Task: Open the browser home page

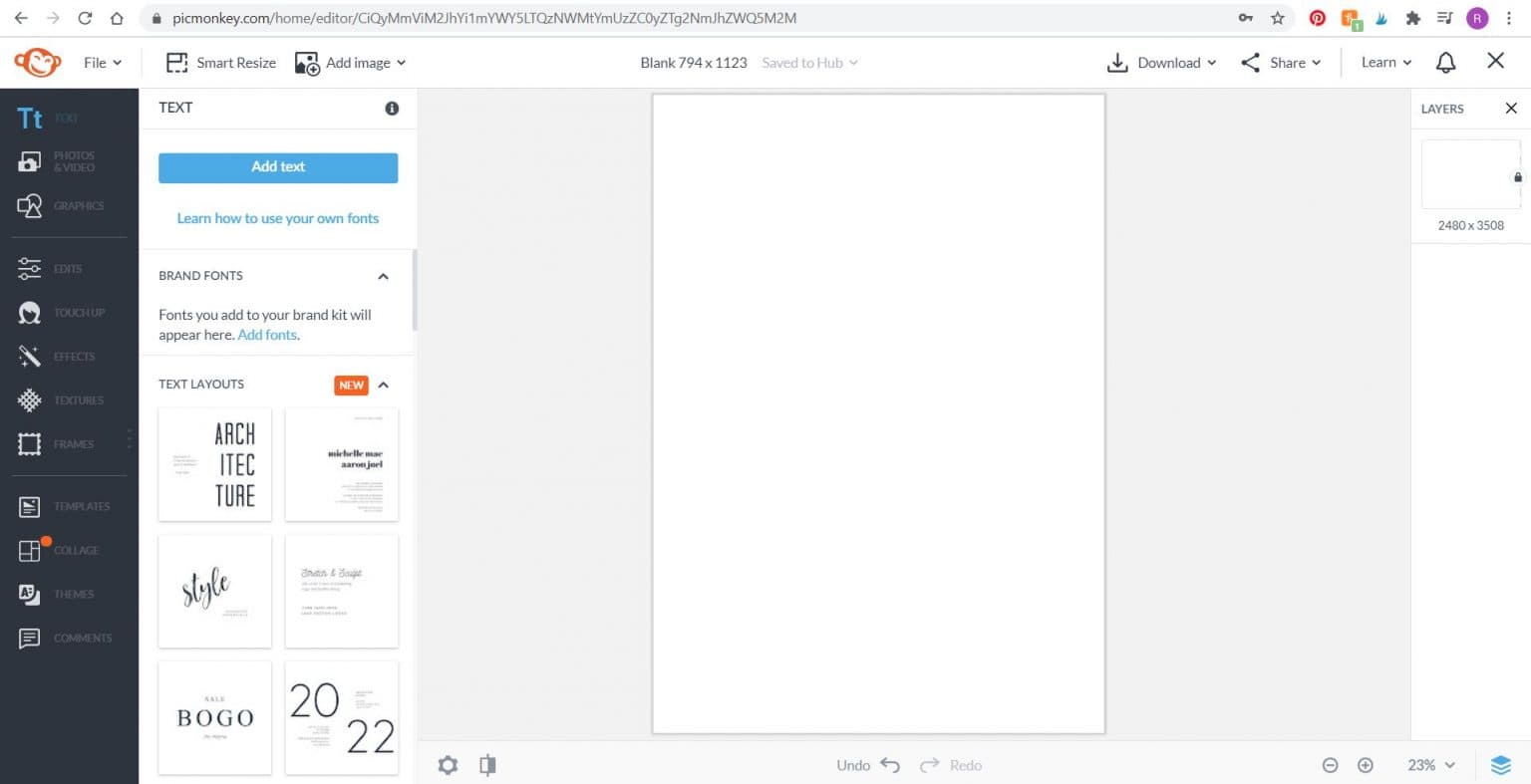Action: pos(117,18)
